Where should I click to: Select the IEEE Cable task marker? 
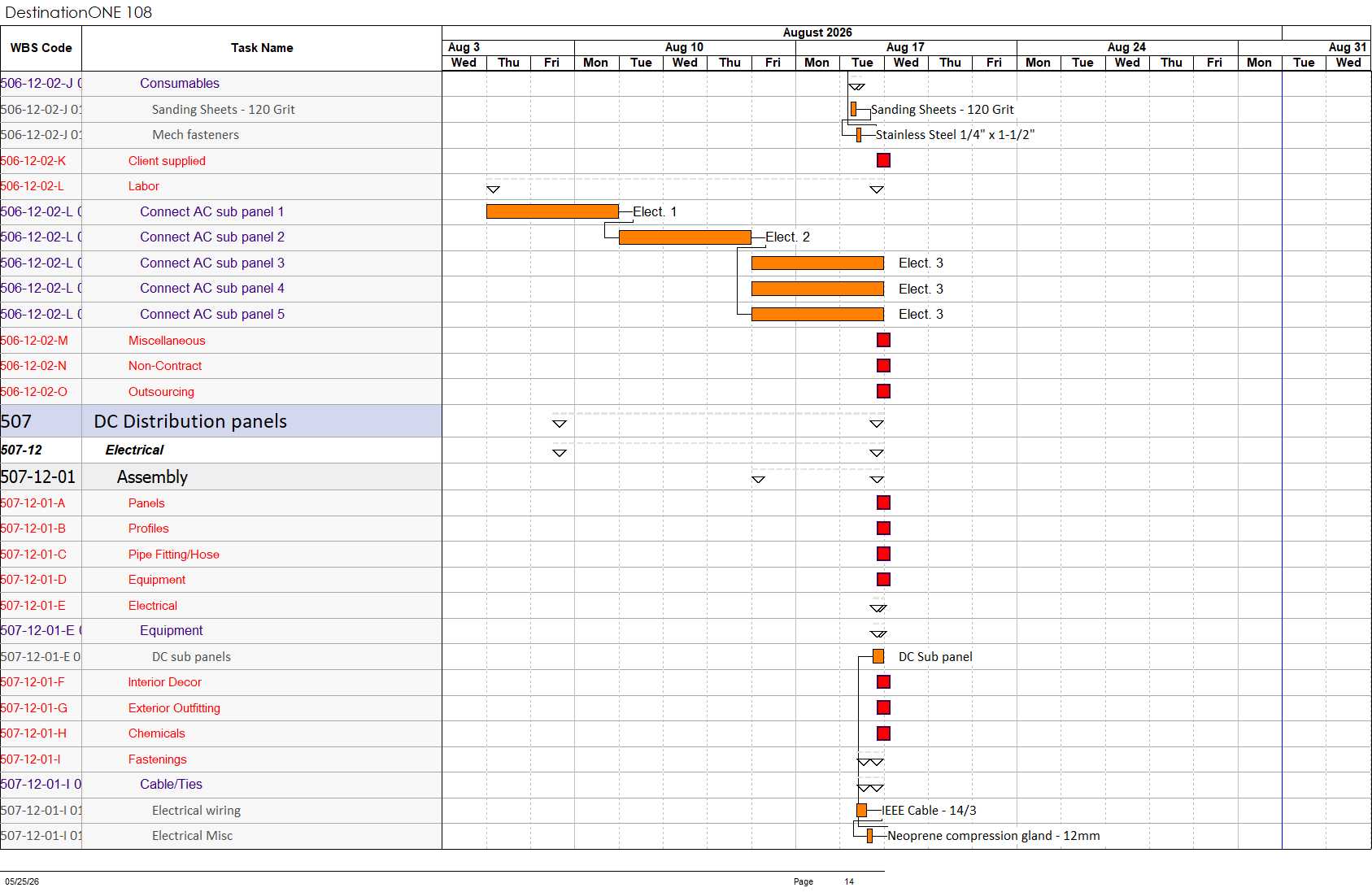pos(861,810)
